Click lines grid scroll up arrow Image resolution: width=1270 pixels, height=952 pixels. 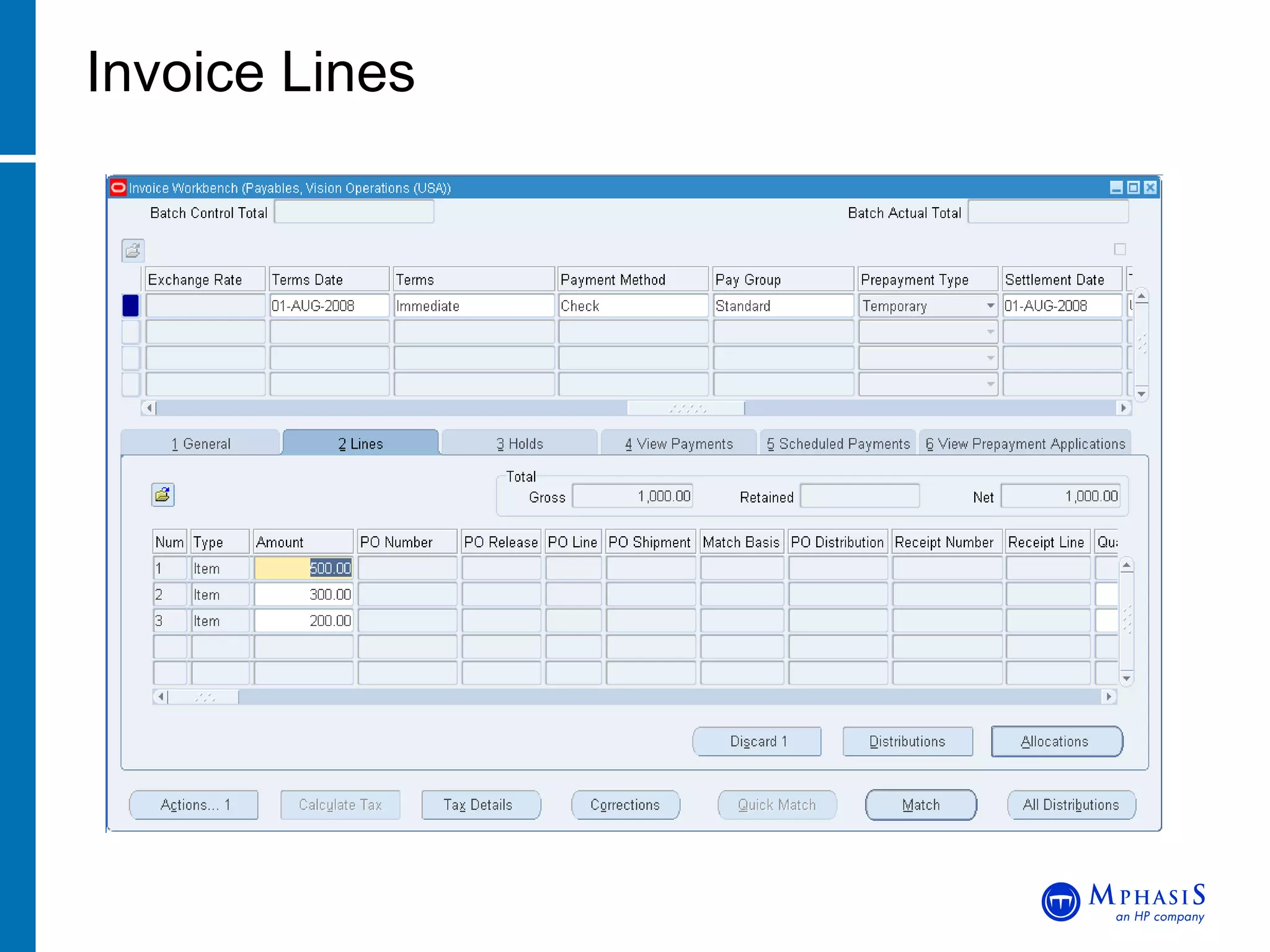point(1127,565)
